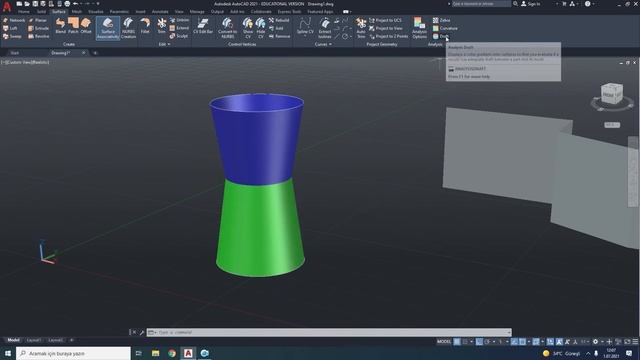The height and width of the screenshot is (360, 640).
Task: Open the Featured Apps ribbon tab
Action: click(x=320, y=11)
